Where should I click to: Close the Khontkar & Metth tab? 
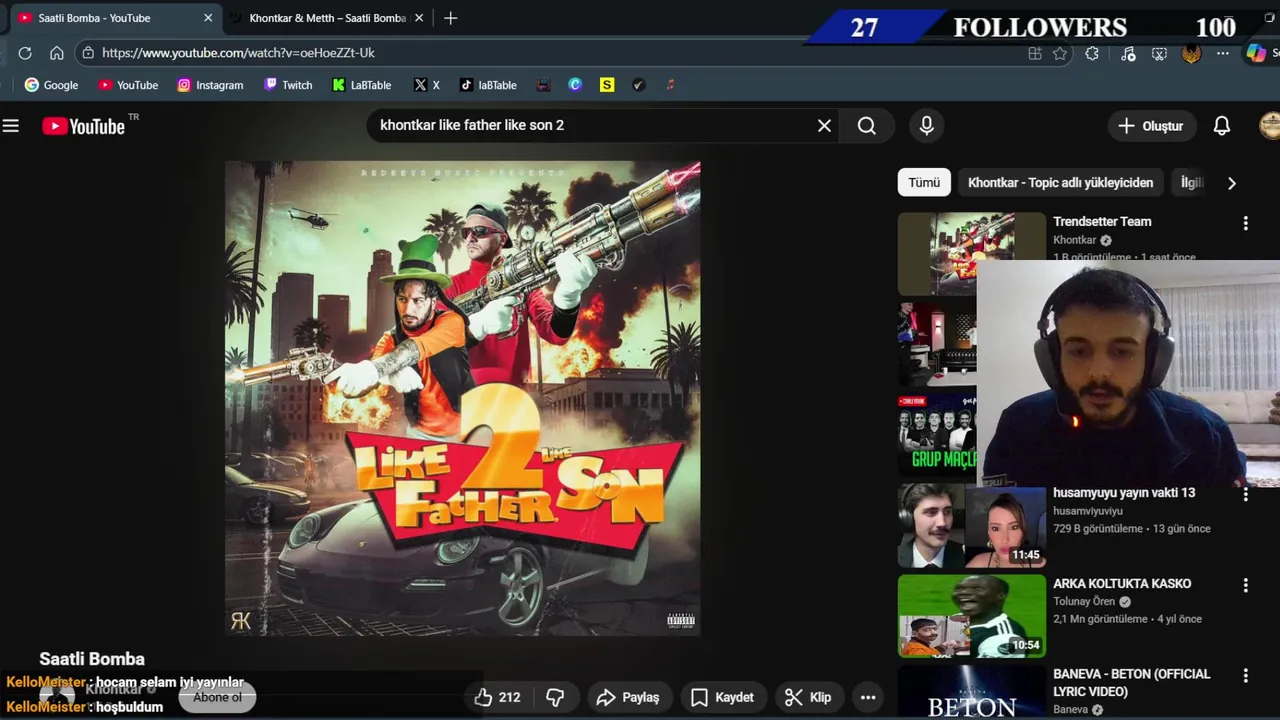tap(419, 18)
